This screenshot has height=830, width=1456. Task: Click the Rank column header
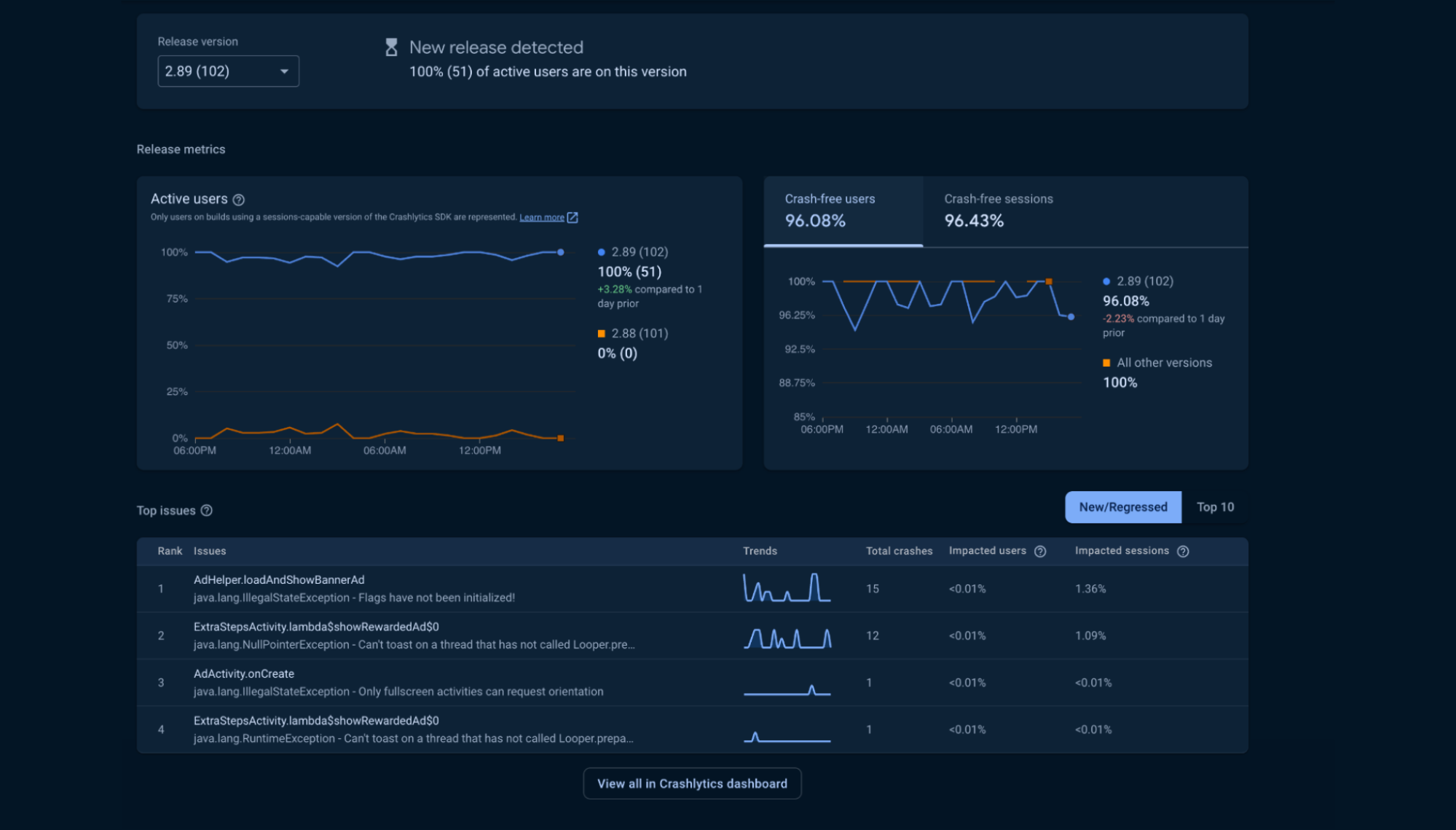(x=170, y=552)
